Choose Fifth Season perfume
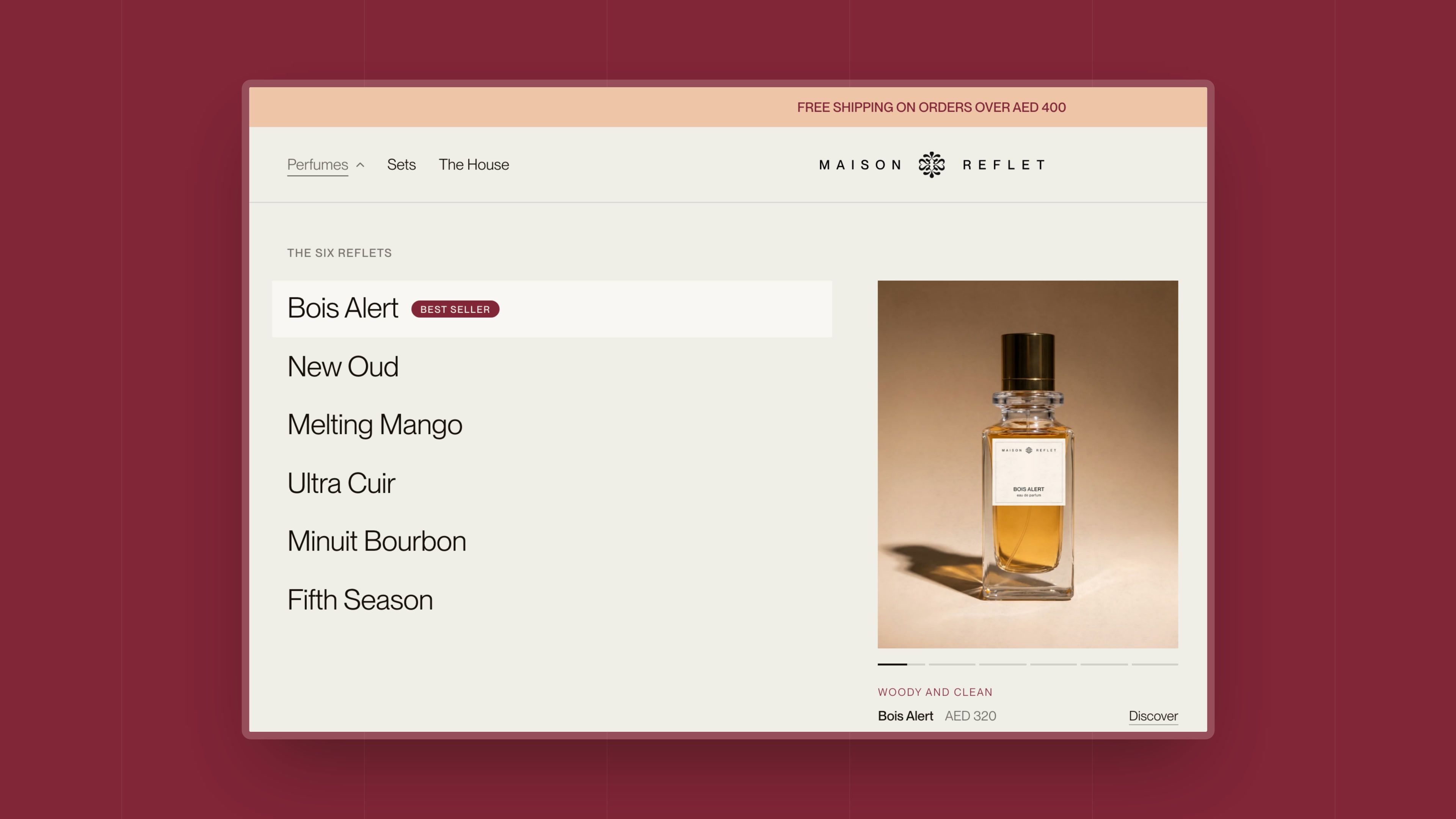The height and width of the screenshot is (819, 1456). point(360,600)
